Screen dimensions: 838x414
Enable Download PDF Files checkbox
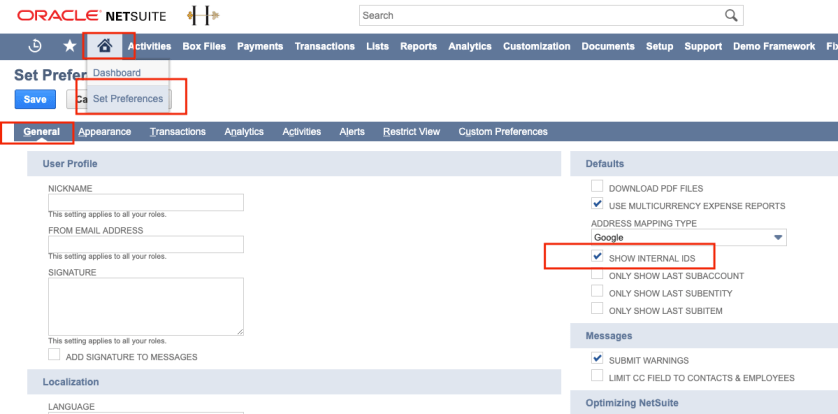coord(597,187)
